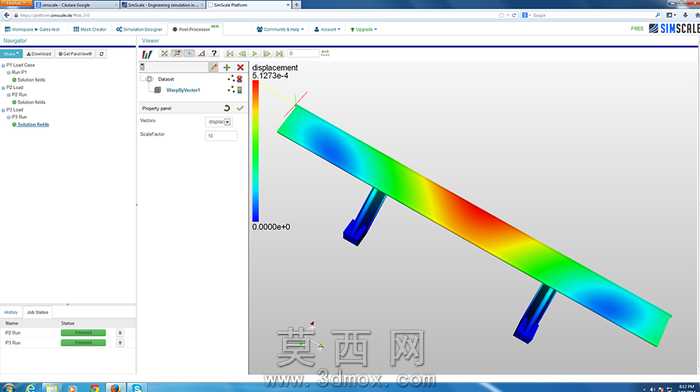Open underlined Solution fields under P3 Run
The width and height of the screenshot is (700, 392).
33,125
